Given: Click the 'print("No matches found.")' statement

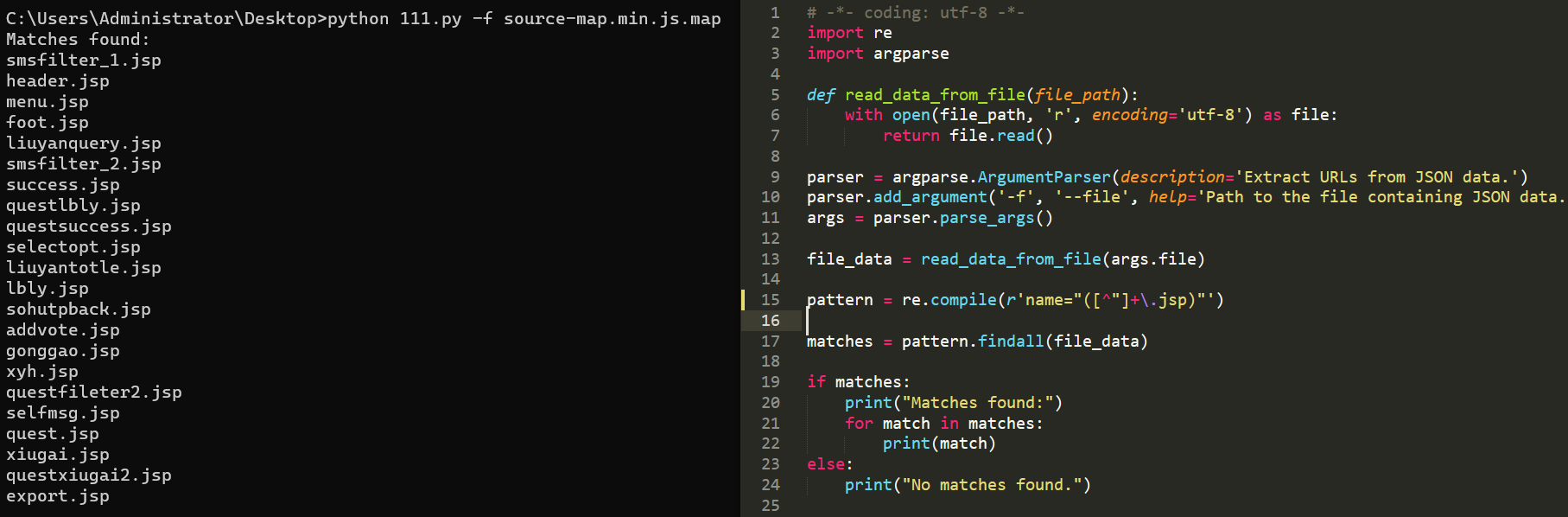Looking at the screenshot, I should pyautogui.click(x=967, y=485).
